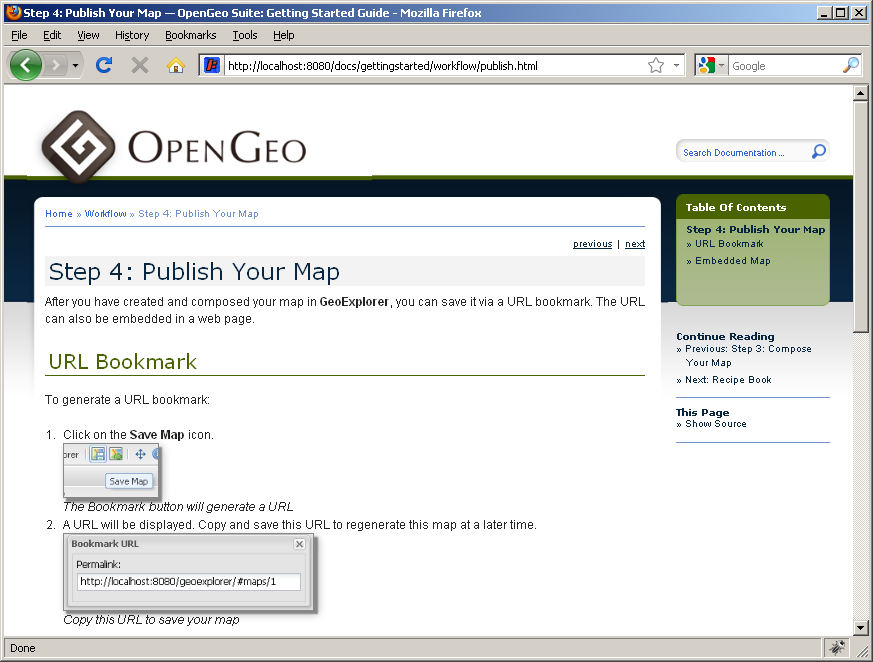Screen dimensions: 873x662
Task: Reload the page with the refresh icon
Action: [x=103, y=65]
